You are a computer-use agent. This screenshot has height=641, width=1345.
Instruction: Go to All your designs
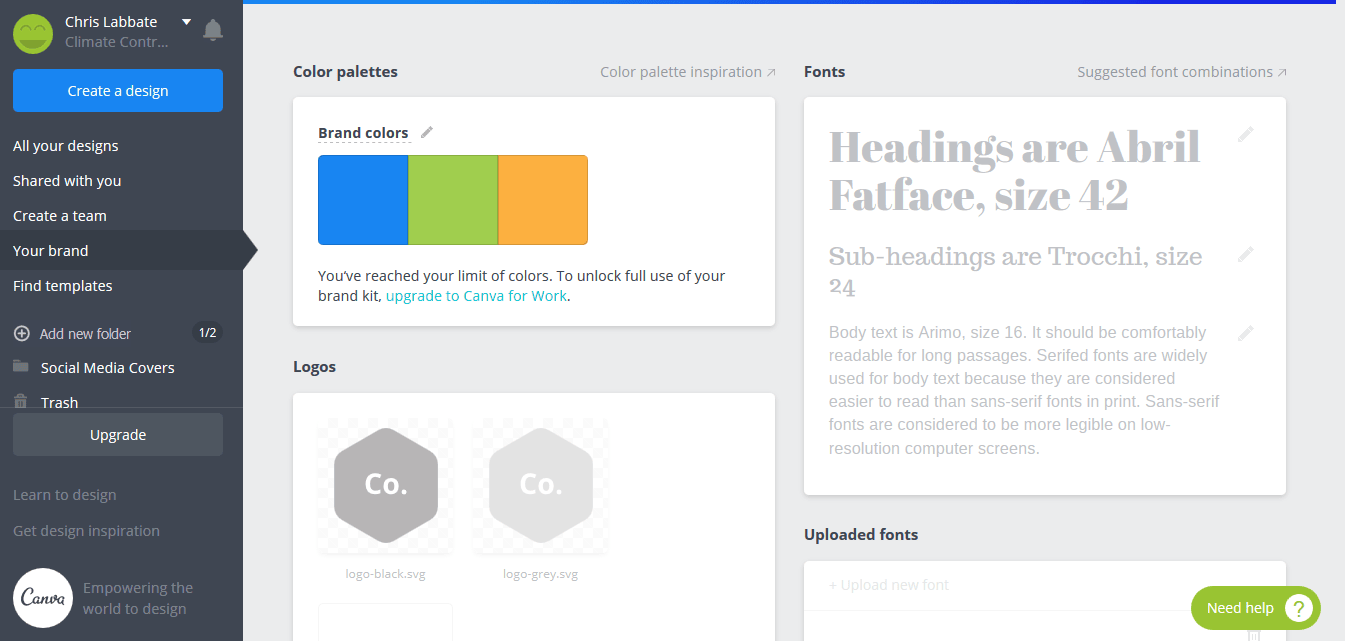coord(65,145)
